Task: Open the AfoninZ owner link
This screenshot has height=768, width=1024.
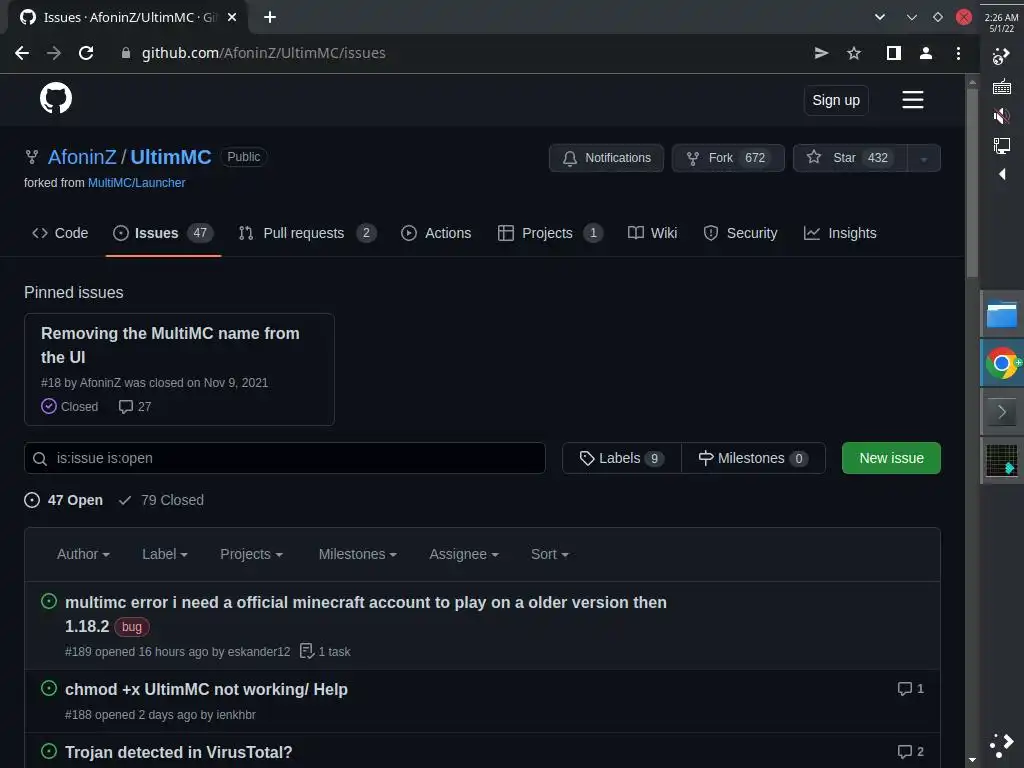Action: 82,157
